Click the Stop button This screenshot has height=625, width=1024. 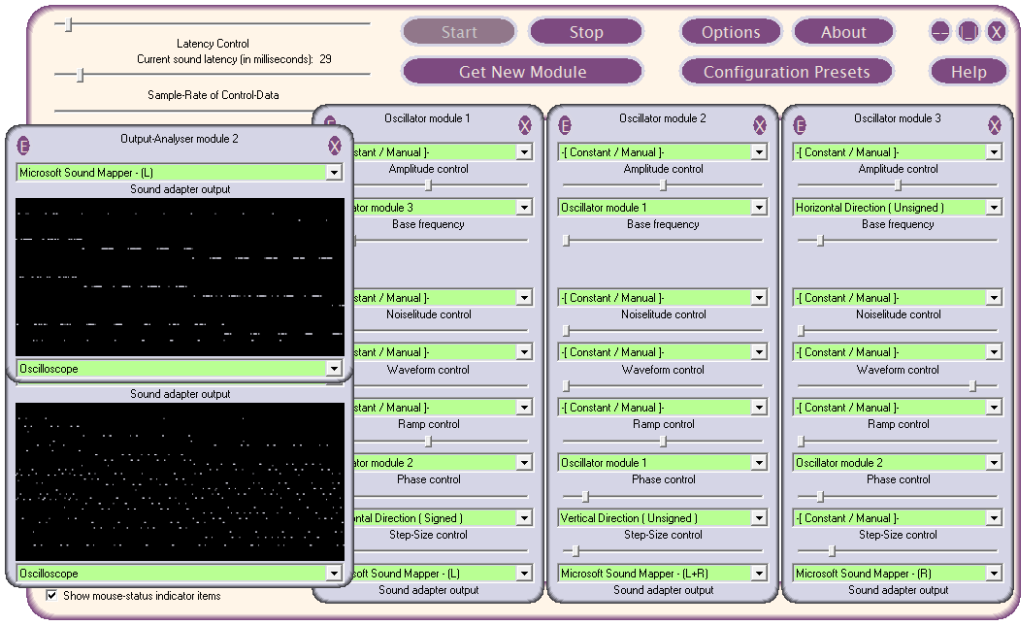click(x=586, y=32)
